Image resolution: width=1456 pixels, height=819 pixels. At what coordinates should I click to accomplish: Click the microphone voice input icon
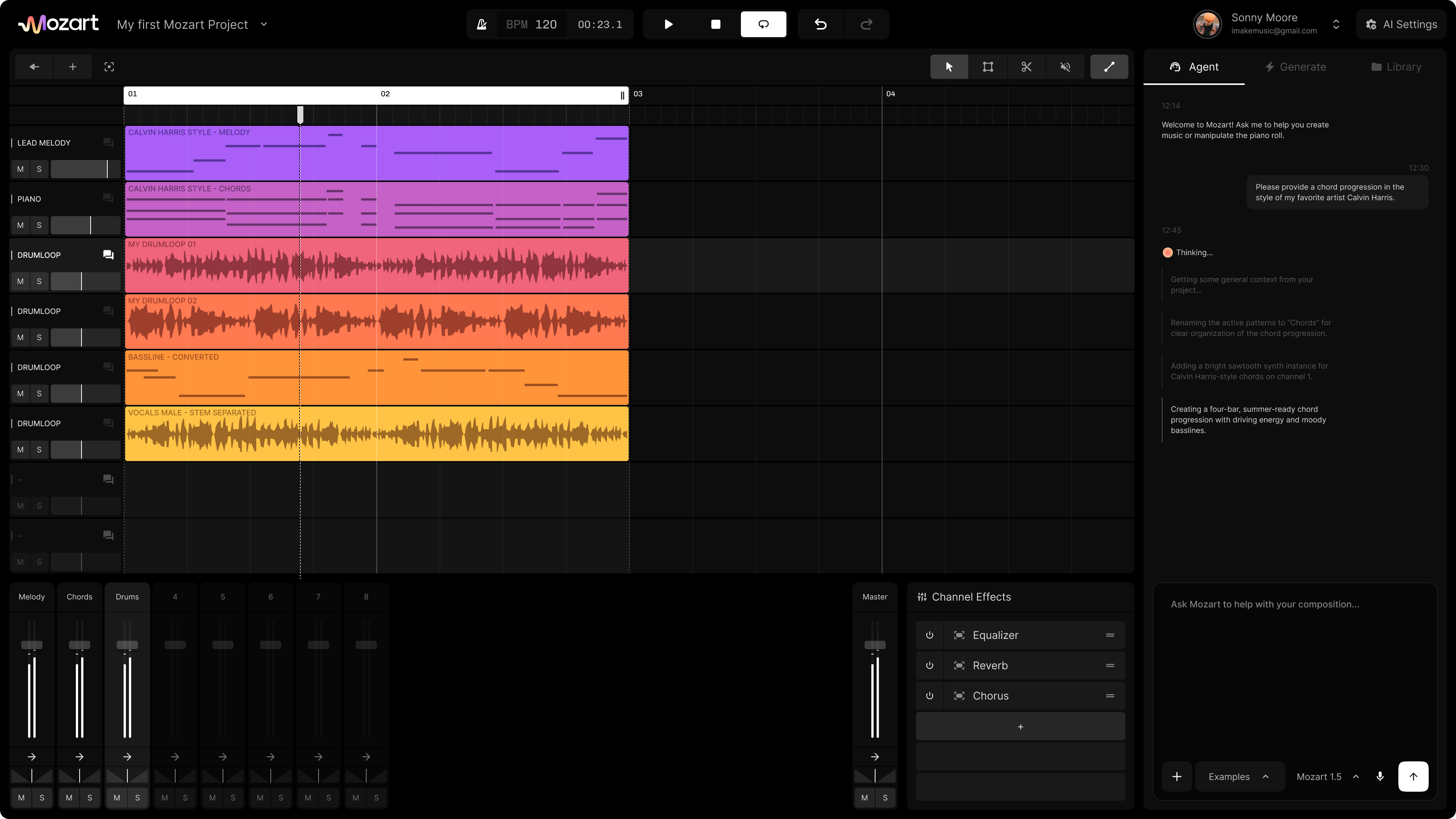point(1380,777)
